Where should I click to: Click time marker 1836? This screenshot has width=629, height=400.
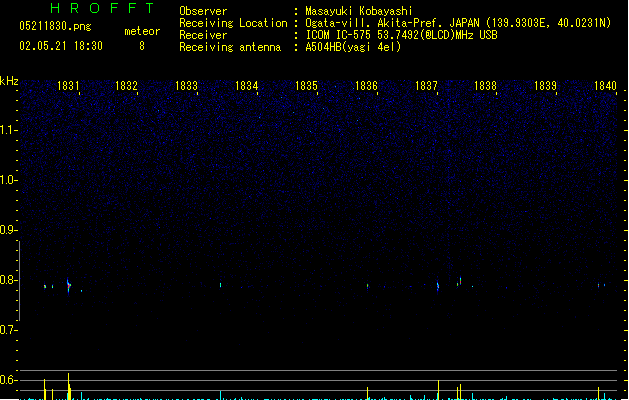click(x=366, y=86)
